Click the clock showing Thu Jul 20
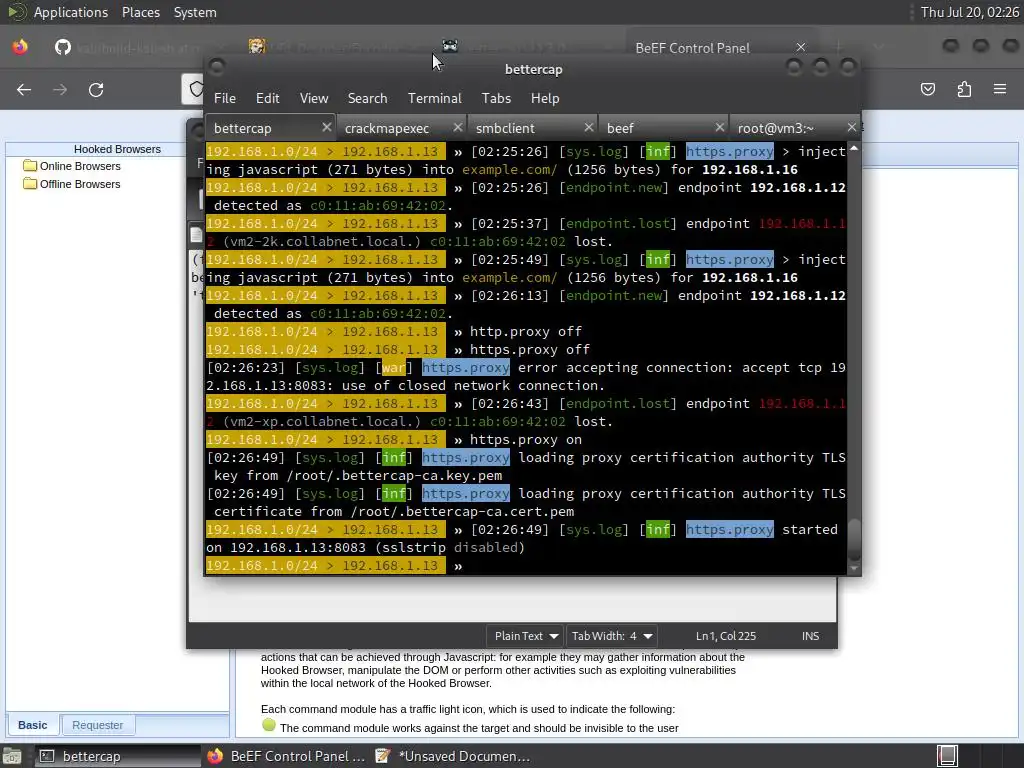The width and height of the screenshot is (1024, 768). (970, 12)
